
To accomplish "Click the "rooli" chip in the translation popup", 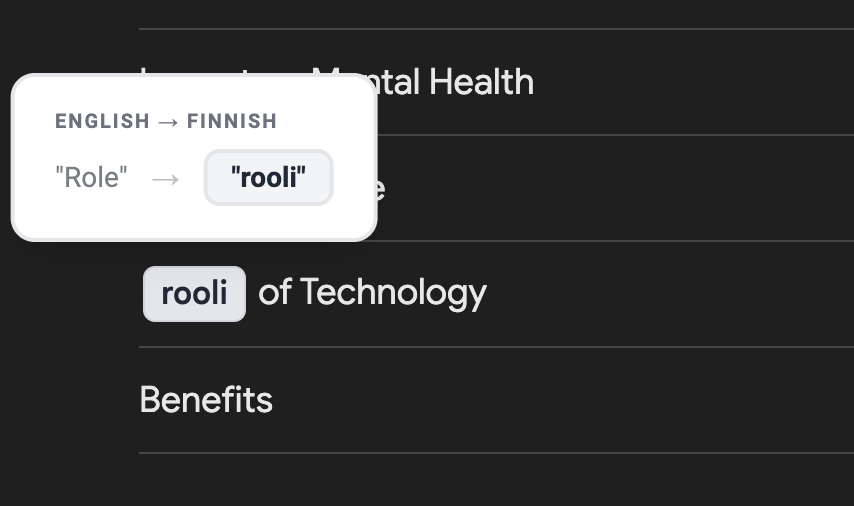I will click(x=268, y=178).
